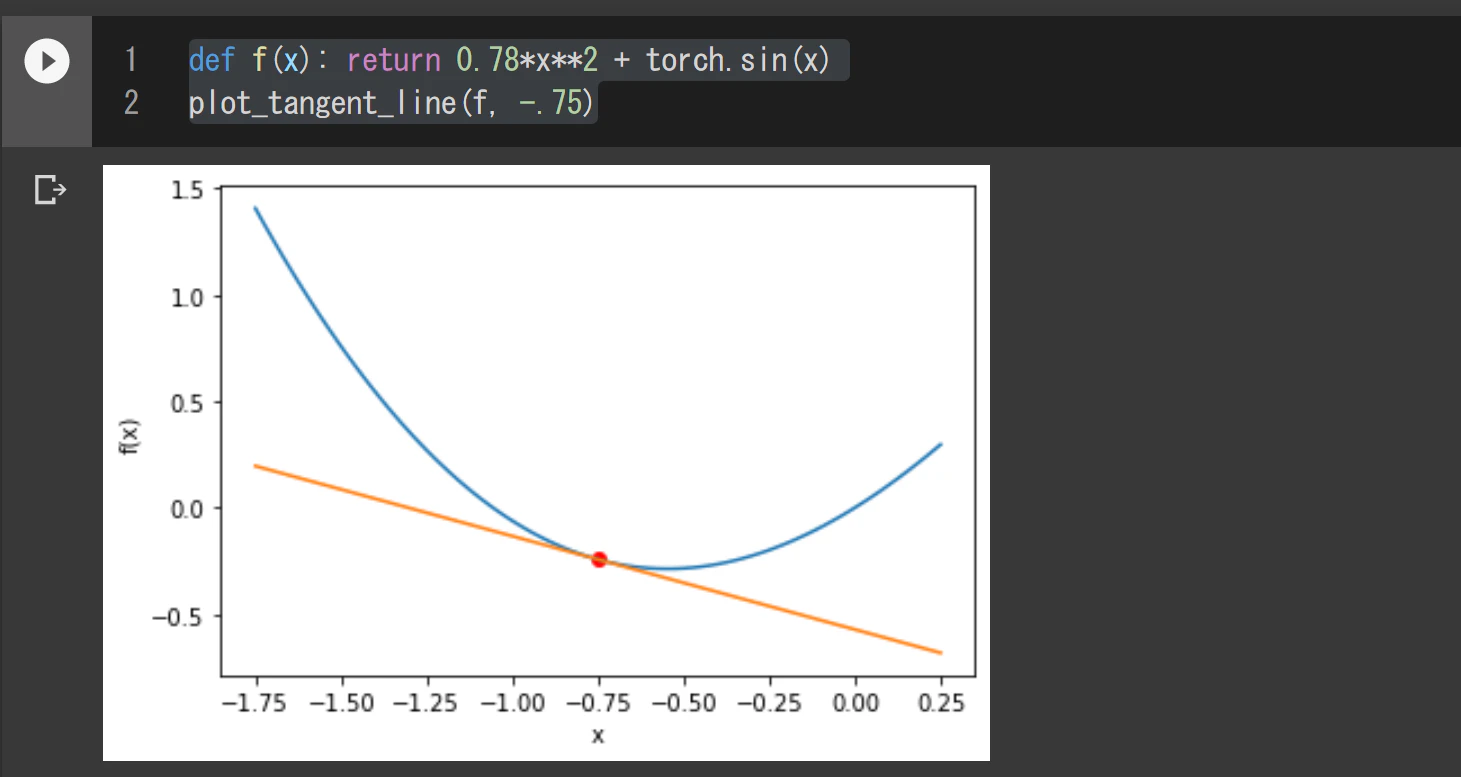Click the y-axis tick label 0.5
The image size is (1461, 777).
click(187, 403)
